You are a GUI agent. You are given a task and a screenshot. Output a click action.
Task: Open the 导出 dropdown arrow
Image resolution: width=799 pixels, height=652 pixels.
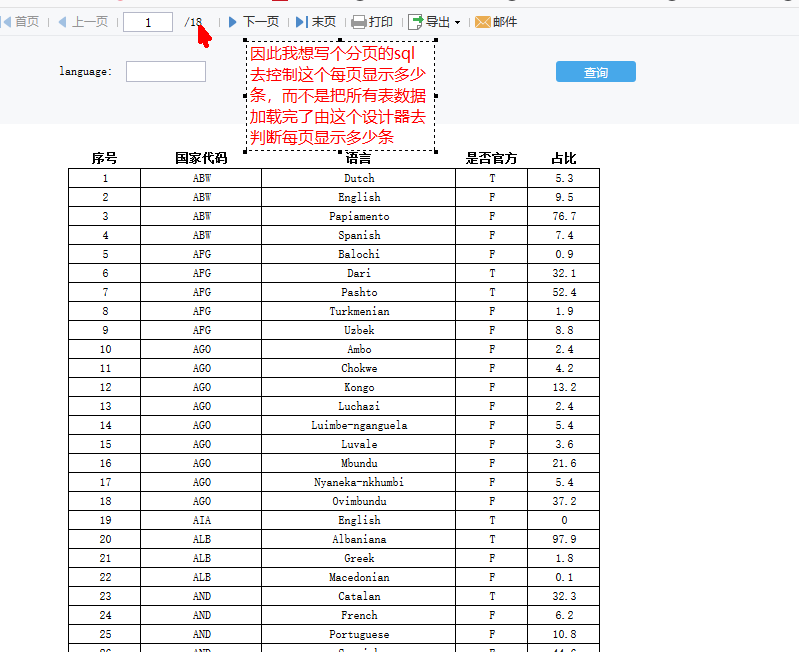click(457, 22)
